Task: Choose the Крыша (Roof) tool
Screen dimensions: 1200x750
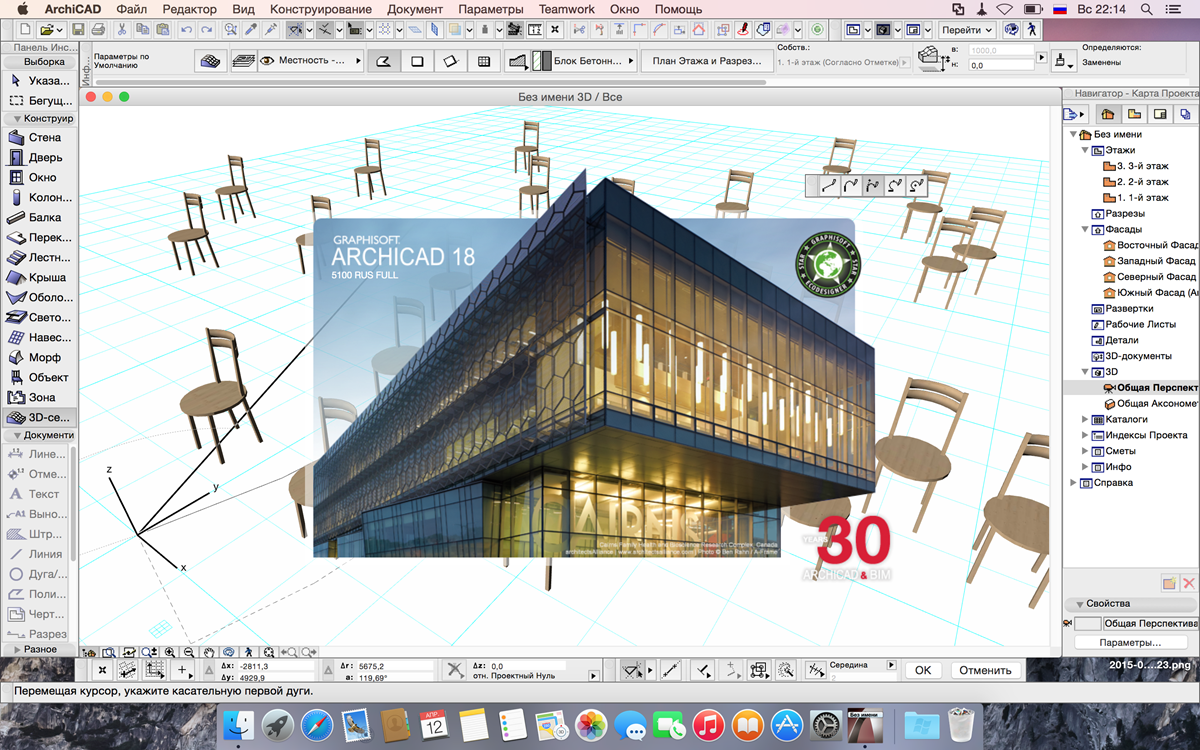Action: point(38,277)
